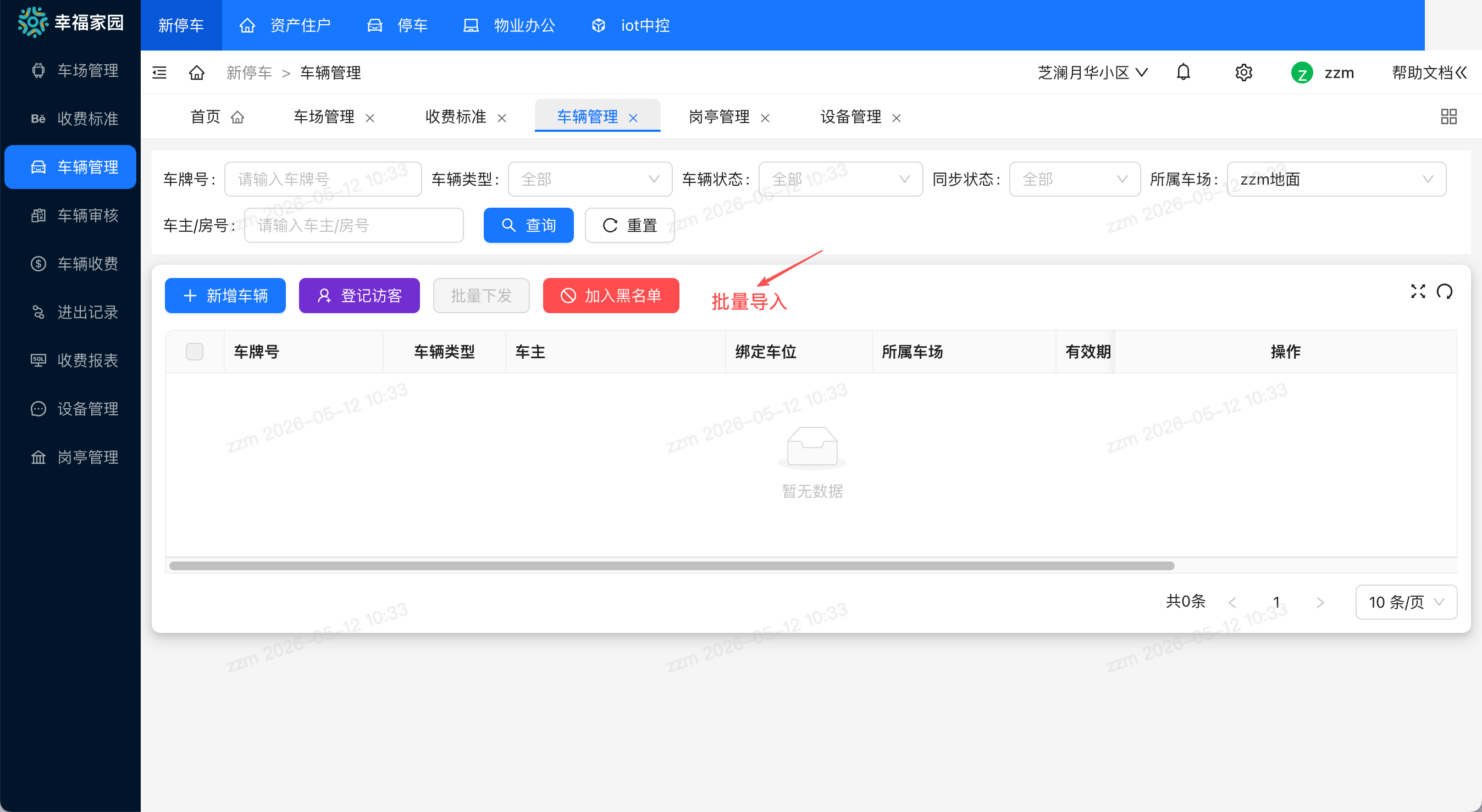The image size is (1482, 812).
Task: Open 车场管理 in sidebar
Action: click(x=70, y=70)
